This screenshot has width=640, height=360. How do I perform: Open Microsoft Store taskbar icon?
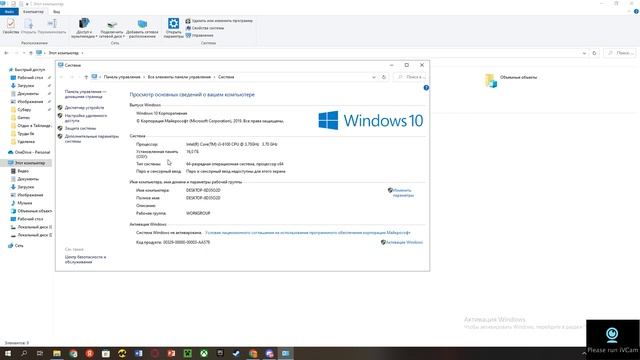point(106,353)
